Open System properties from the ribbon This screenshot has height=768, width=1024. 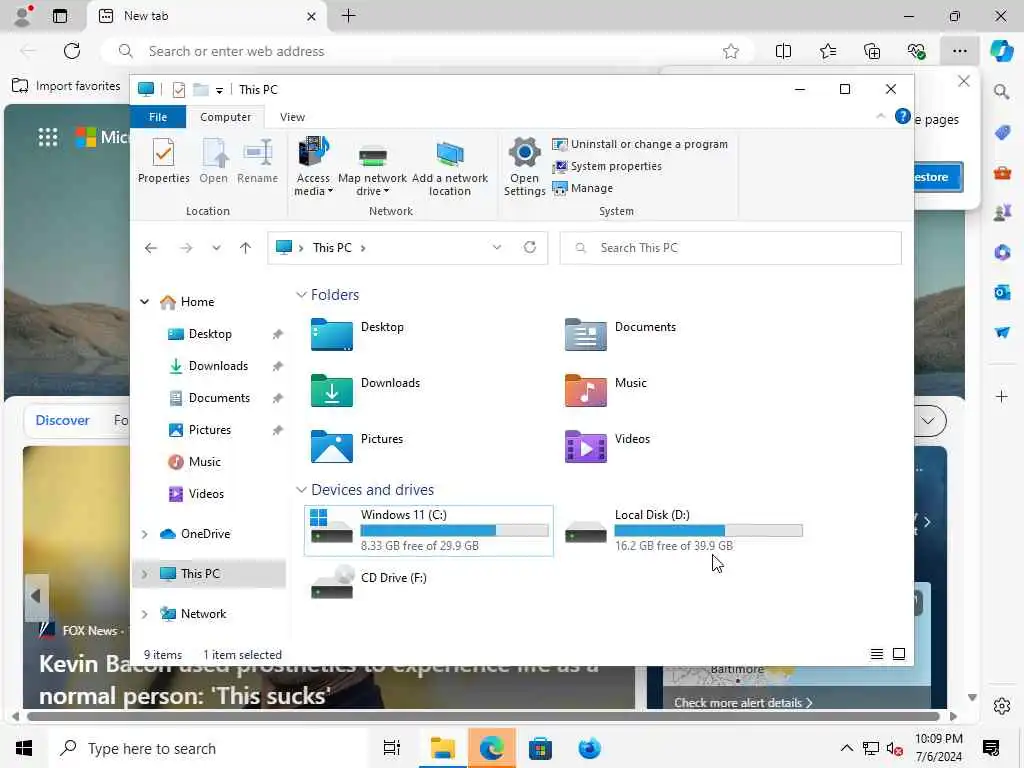coord(607,166)
